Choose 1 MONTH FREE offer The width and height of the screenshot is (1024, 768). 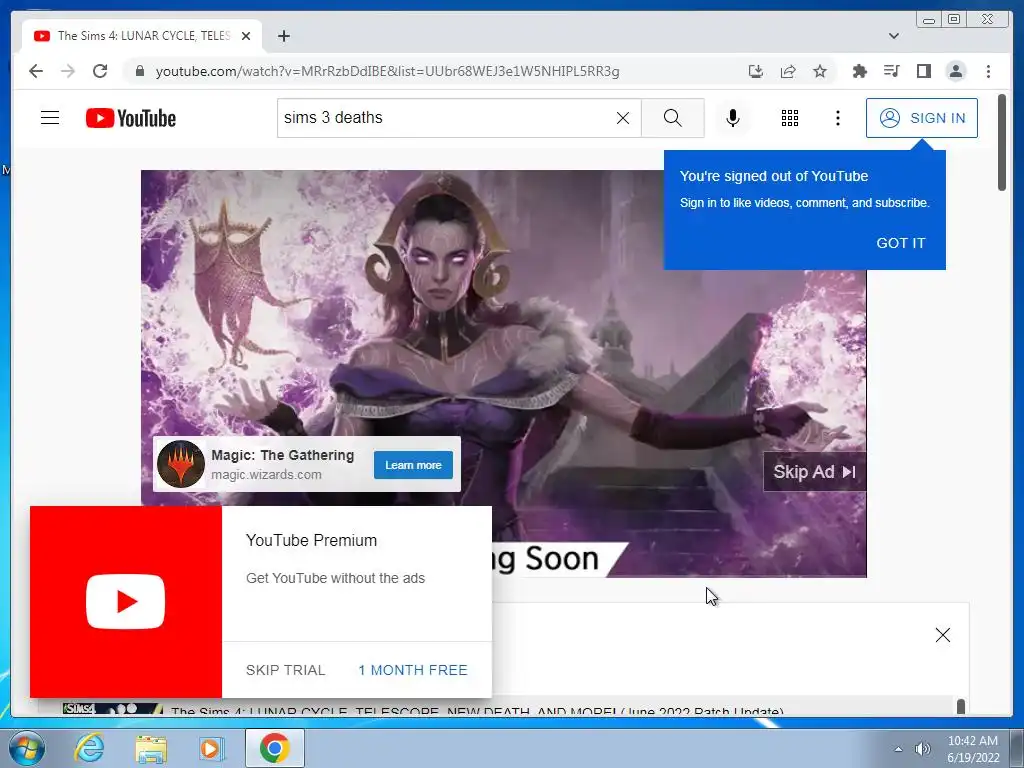[x=413, y=670]
